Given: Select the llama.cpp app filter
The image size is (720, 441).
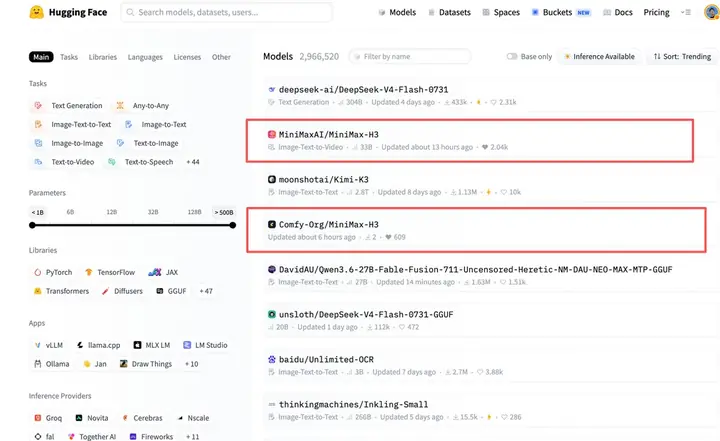Looking at the screenshot, I should [98, 345].
